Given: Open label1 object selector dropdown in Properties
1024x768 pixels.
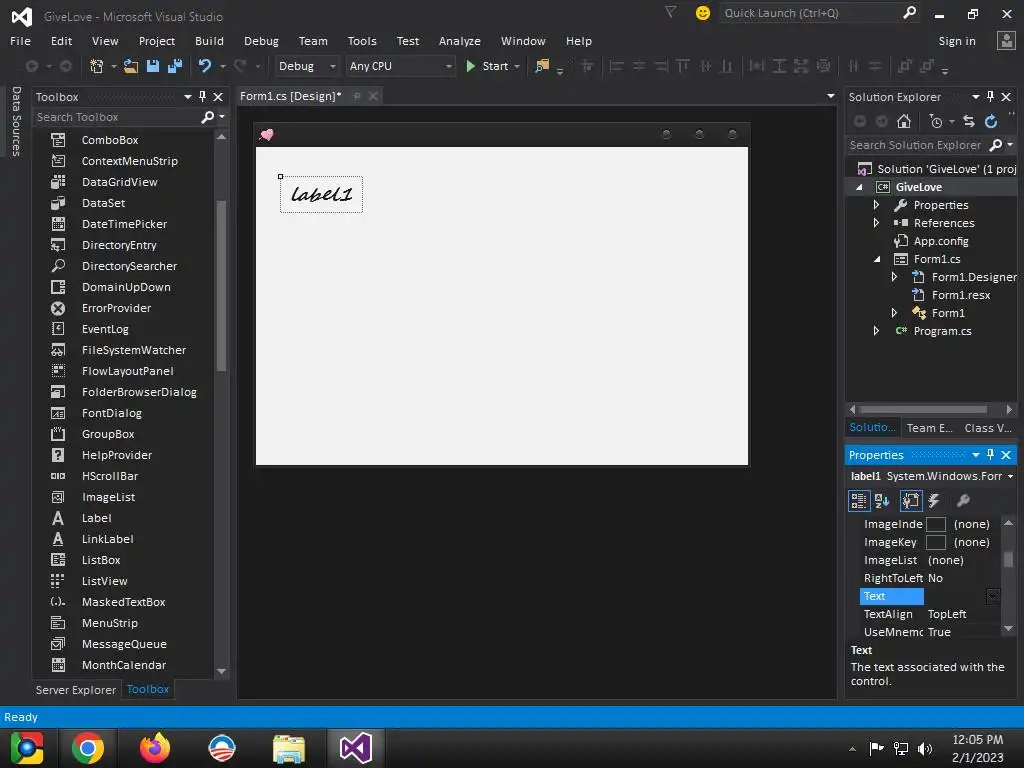Looking at the screenshot, I should 1010,476.
